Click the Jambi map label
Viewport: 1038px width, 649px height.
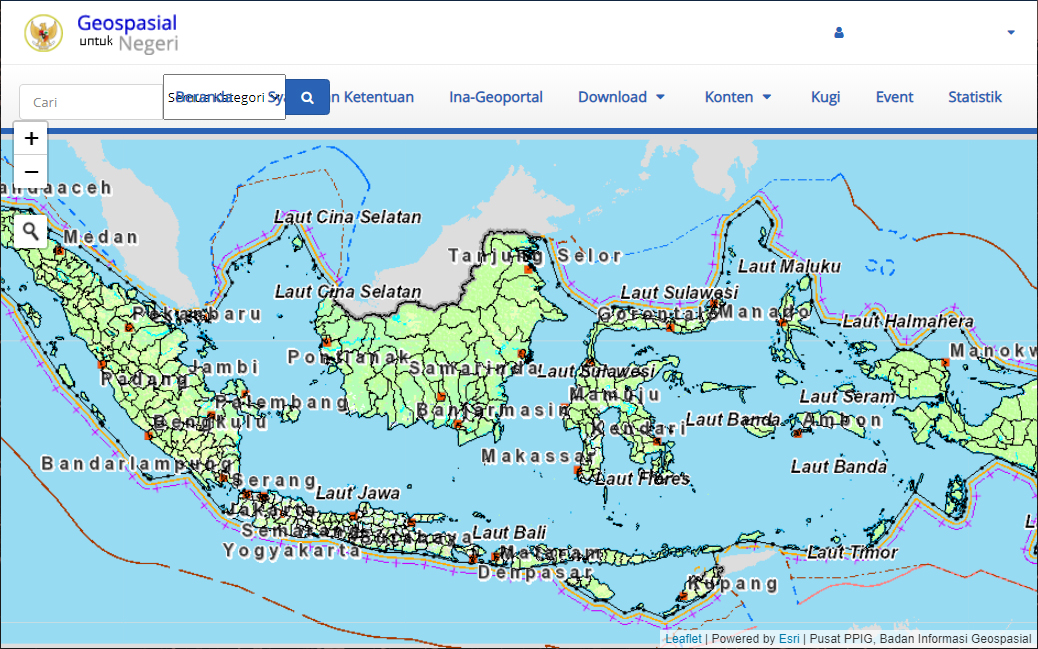(225, 367)
